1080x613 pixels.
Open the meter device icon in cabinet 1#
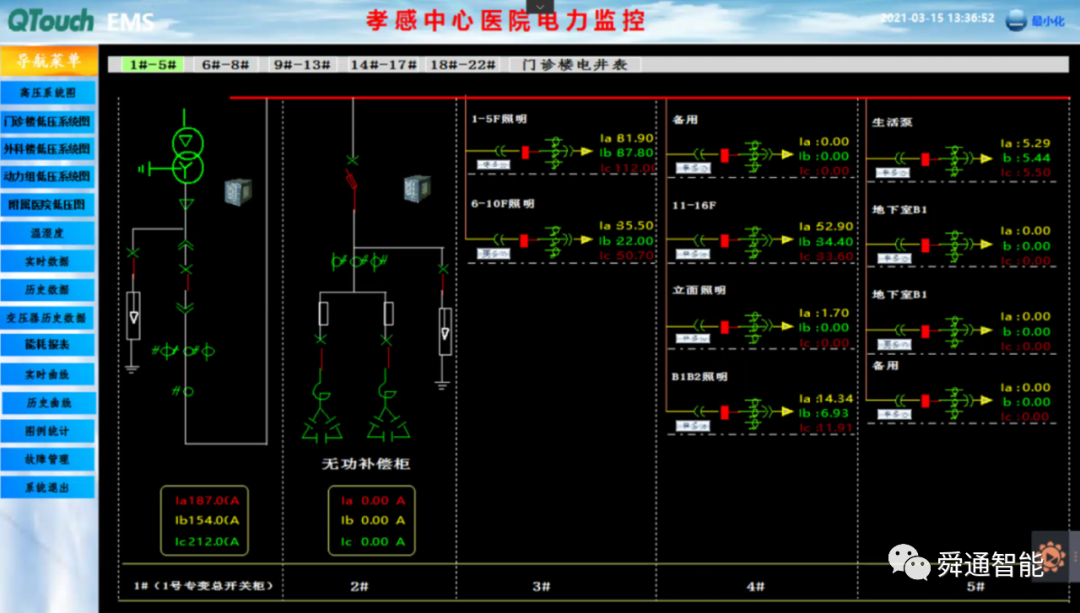coord(238,191)
